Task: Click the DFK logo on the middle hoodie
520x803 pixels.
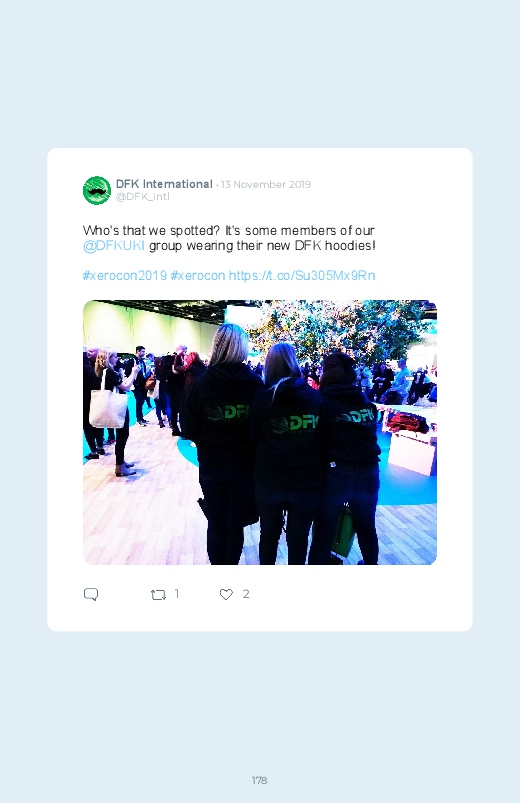Action: coord(294,423)
